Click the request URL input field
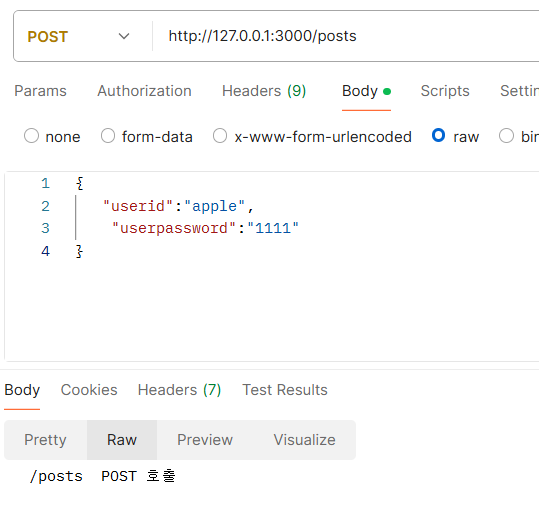This screenshot has width=539, height=513. pos(346,36)
